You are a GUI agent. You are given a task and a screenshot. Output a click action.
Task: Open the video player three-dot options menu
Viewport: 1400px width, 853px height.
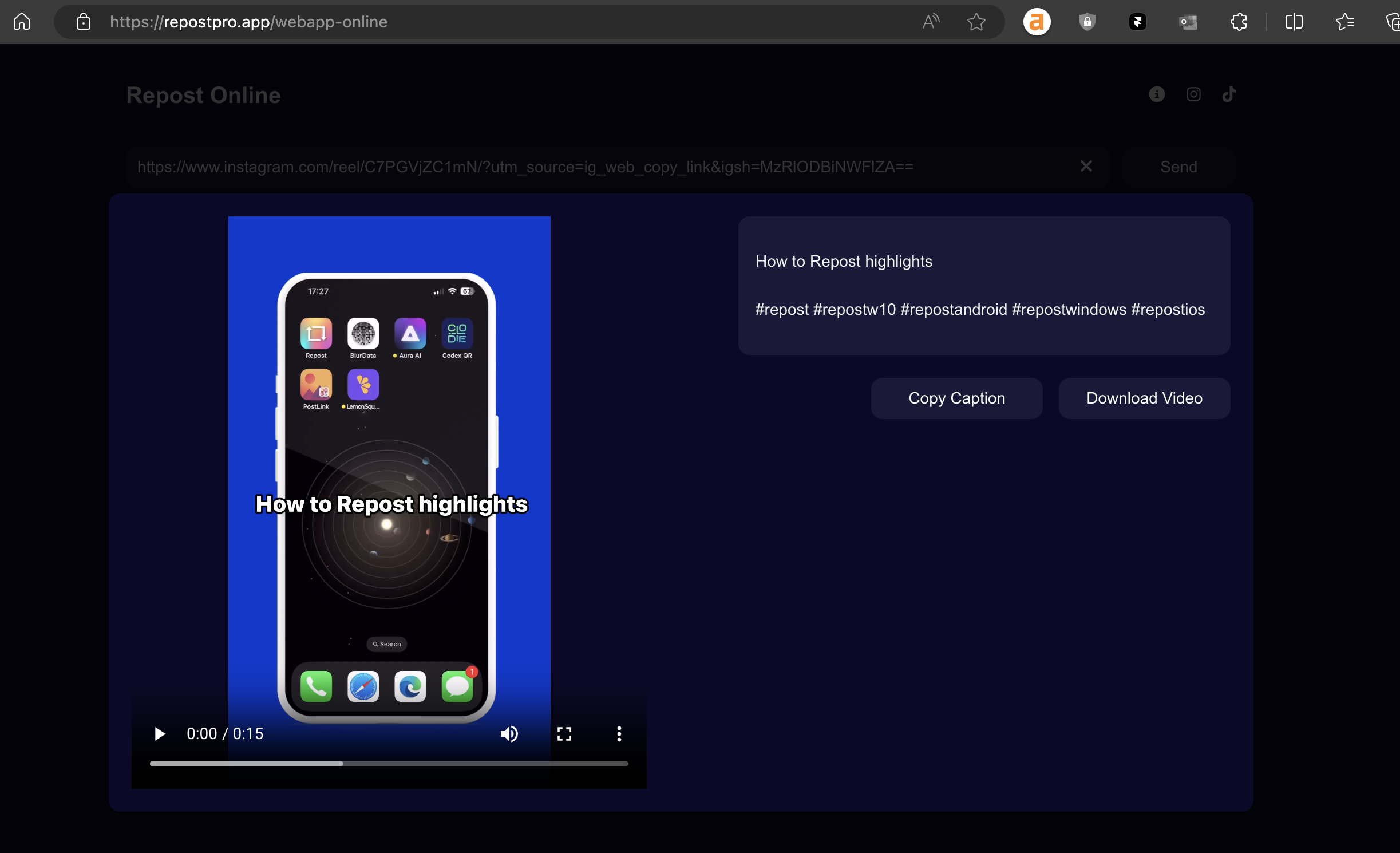click(x=619, y=734)
